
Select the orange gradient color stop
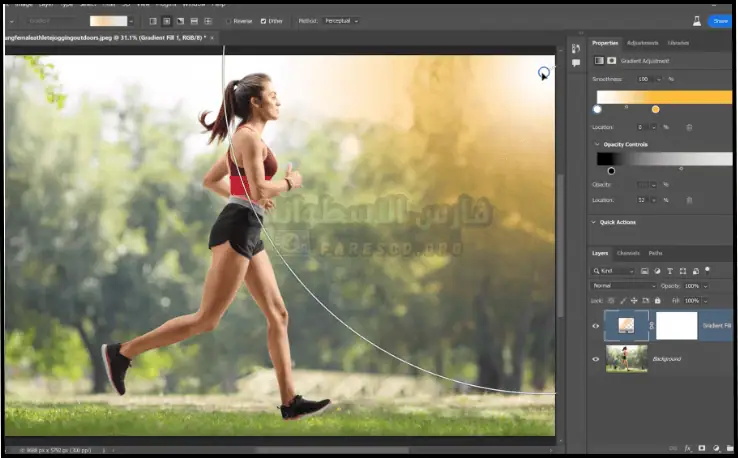[655, 109]
